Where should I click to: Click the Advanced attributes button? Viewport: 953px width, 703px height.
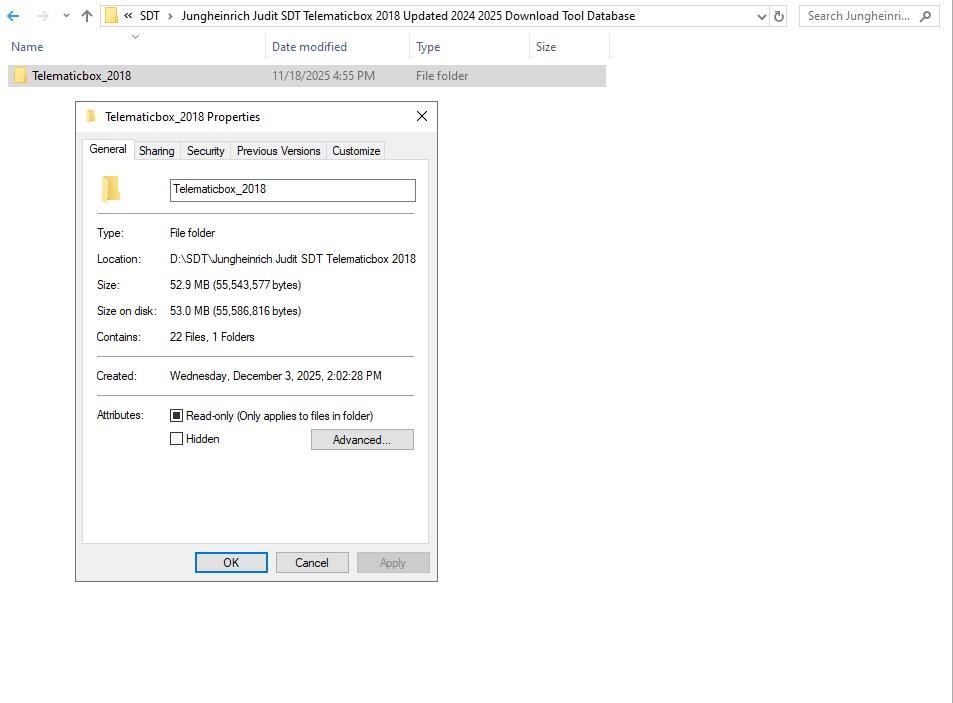(x=362, y=439)
